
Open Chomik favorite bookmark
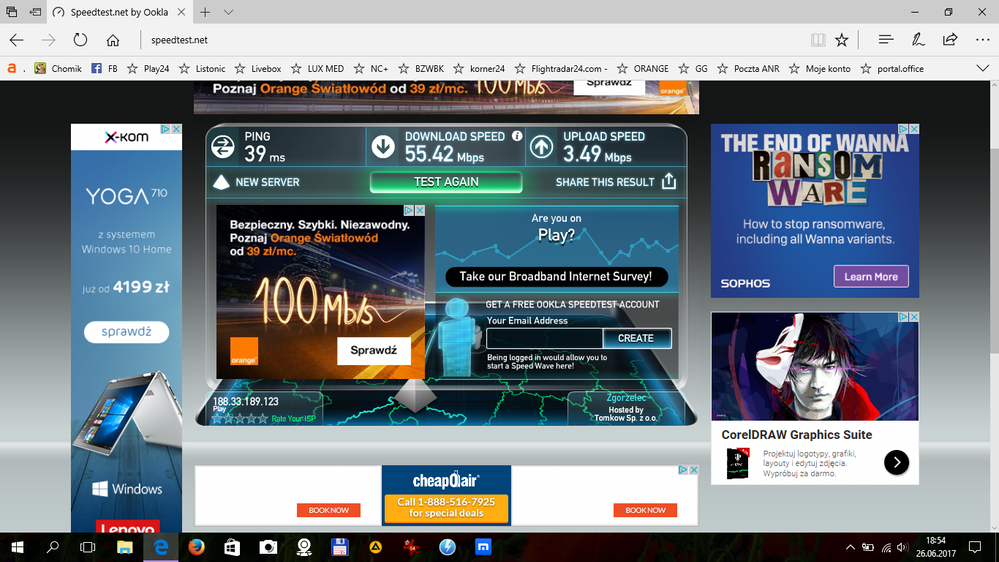[58, 68]
